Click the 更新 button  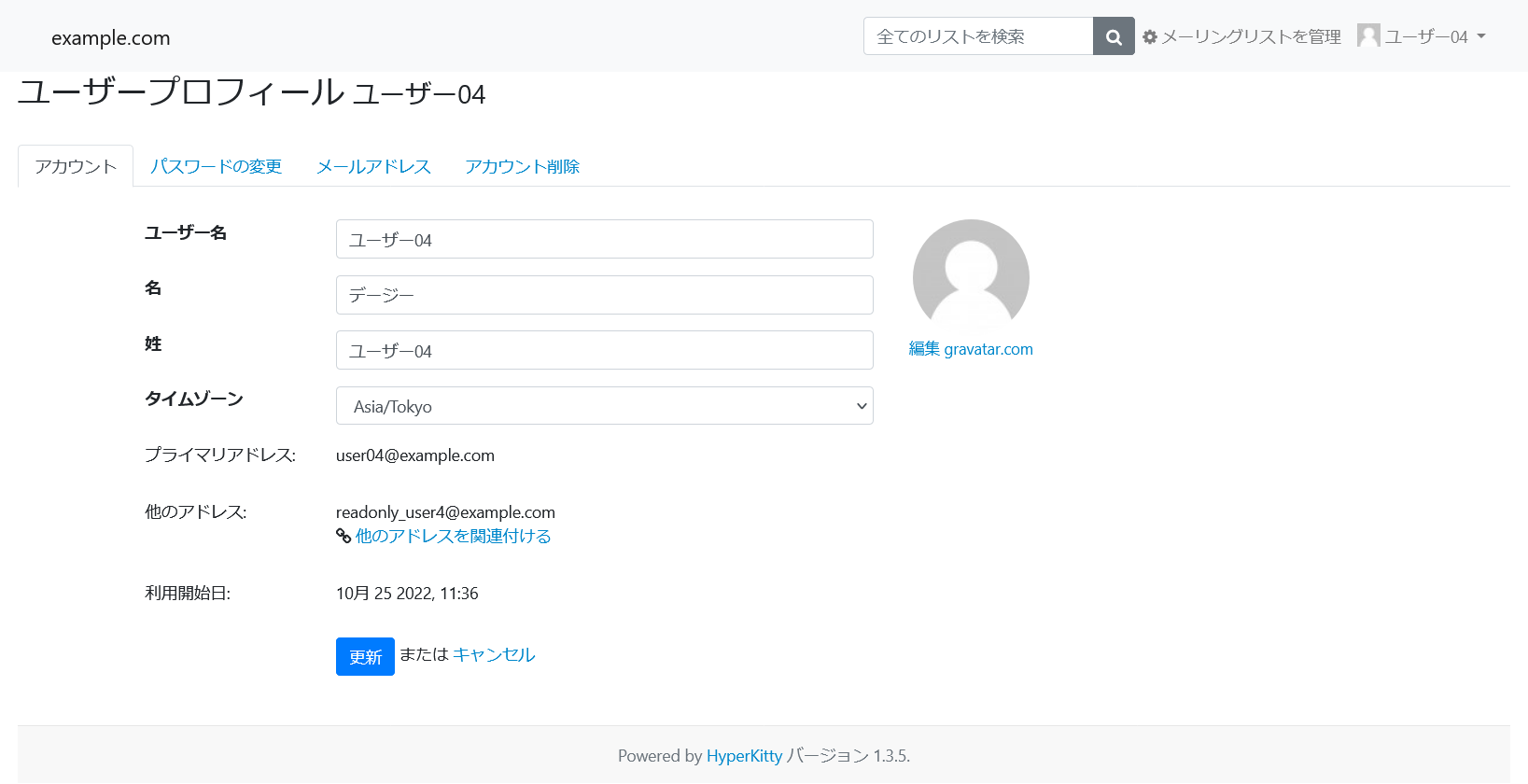click(x=365, y=656)
